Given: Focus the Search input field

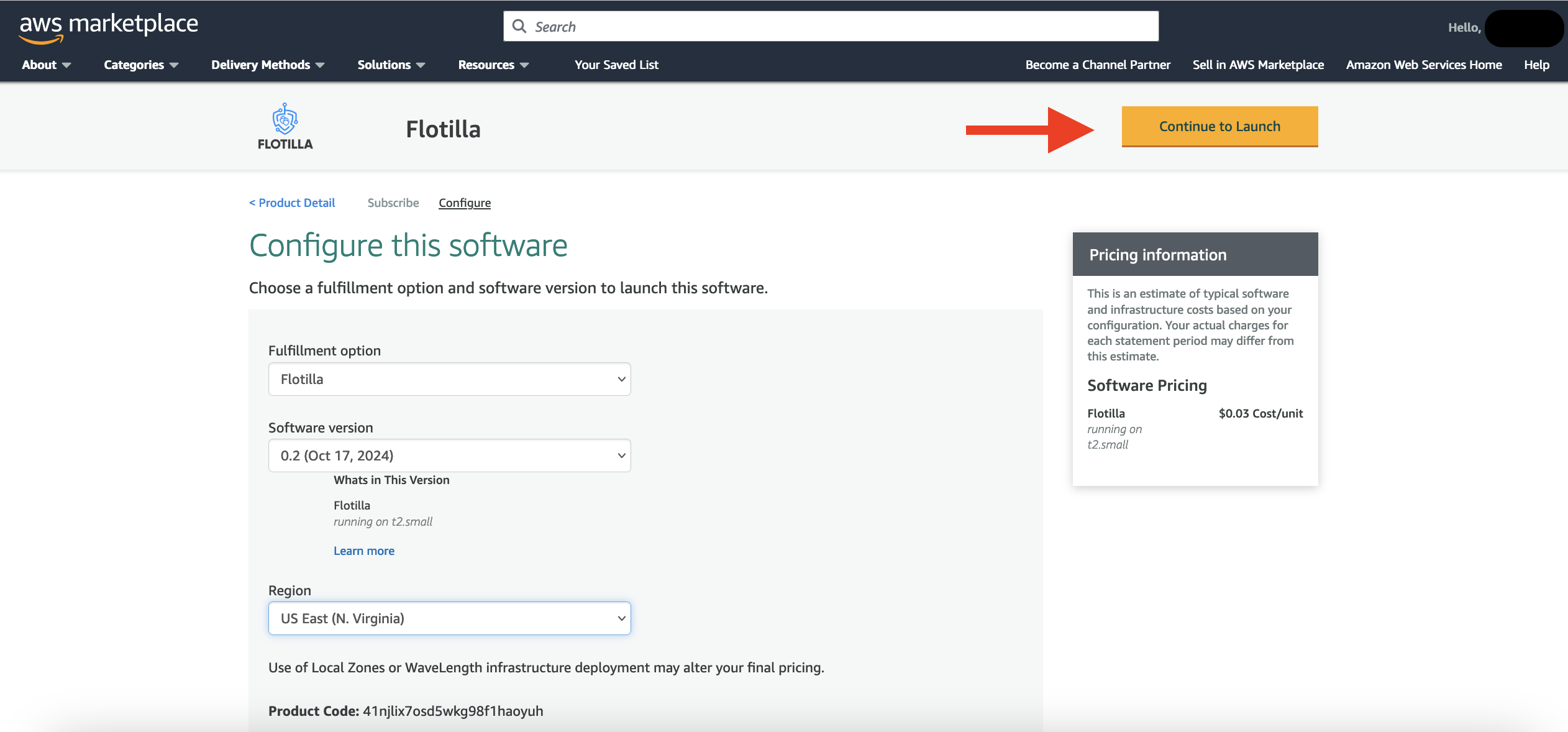Looking at the screenshot, I should click(x=831, y=26).
